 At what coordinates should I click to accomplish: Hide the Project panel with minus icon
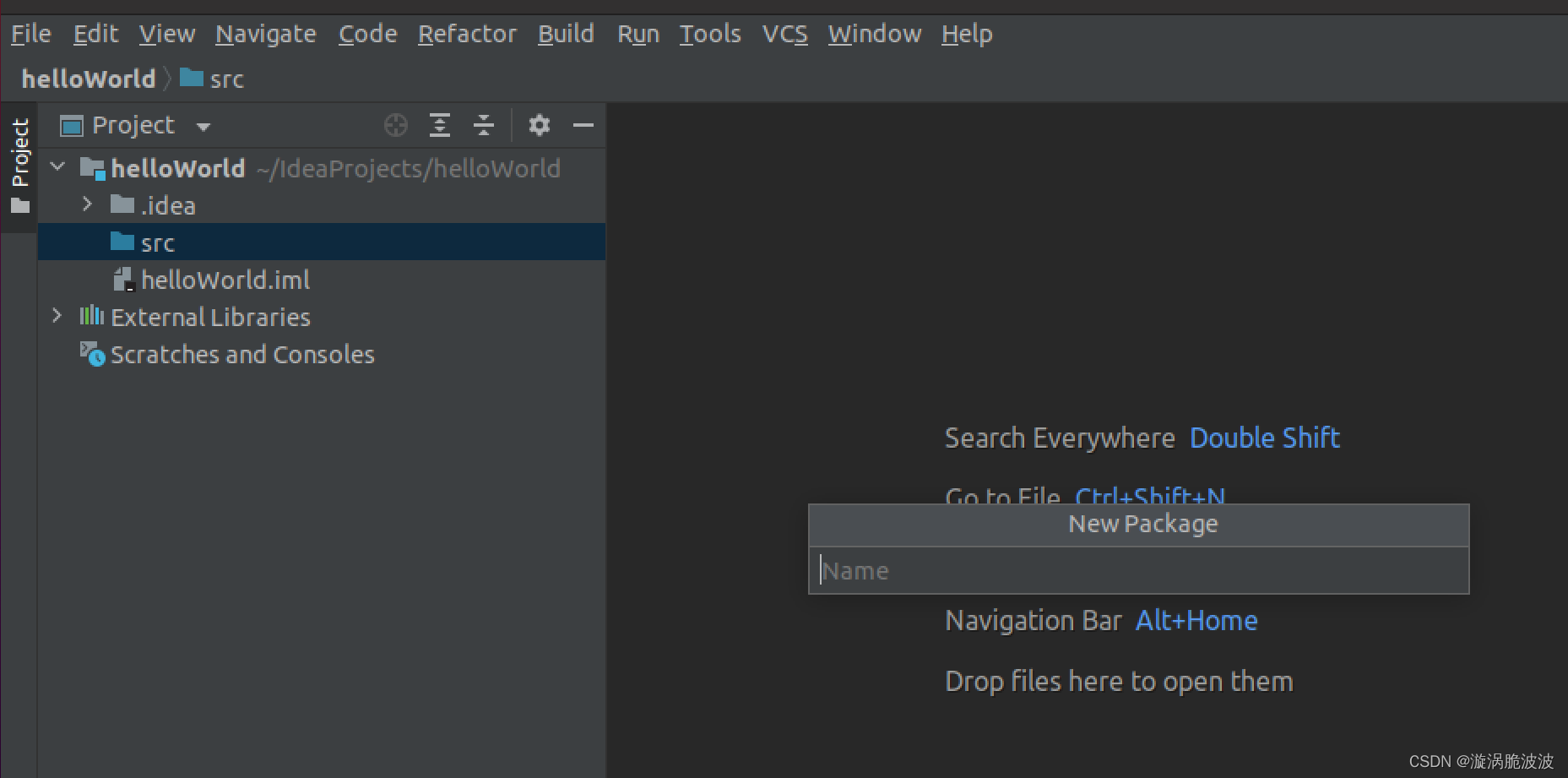[x=583, y=126]
